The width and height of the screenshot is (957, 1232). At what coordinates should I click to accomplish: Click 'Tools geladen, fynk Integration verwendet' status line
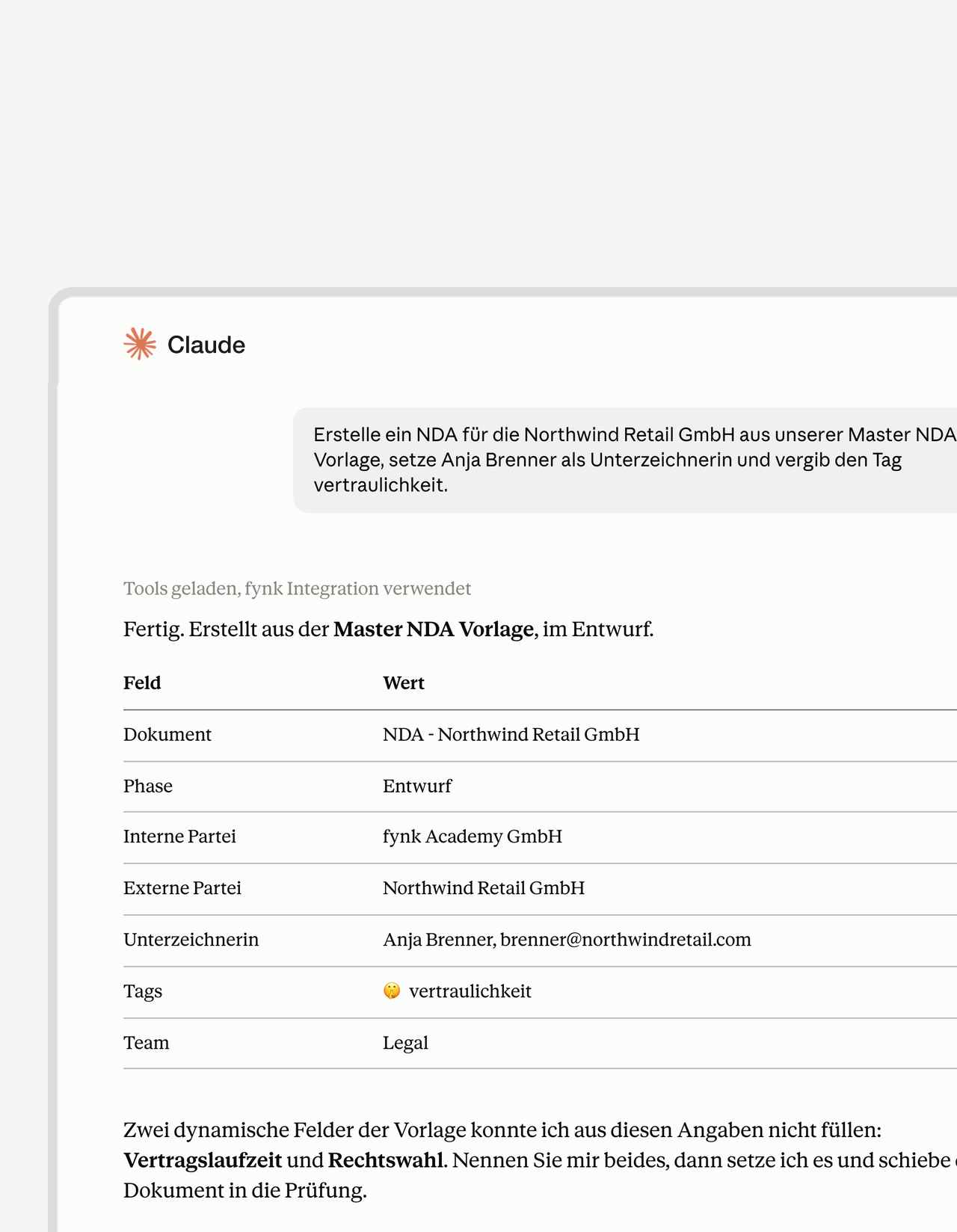(x=297, y=589)
